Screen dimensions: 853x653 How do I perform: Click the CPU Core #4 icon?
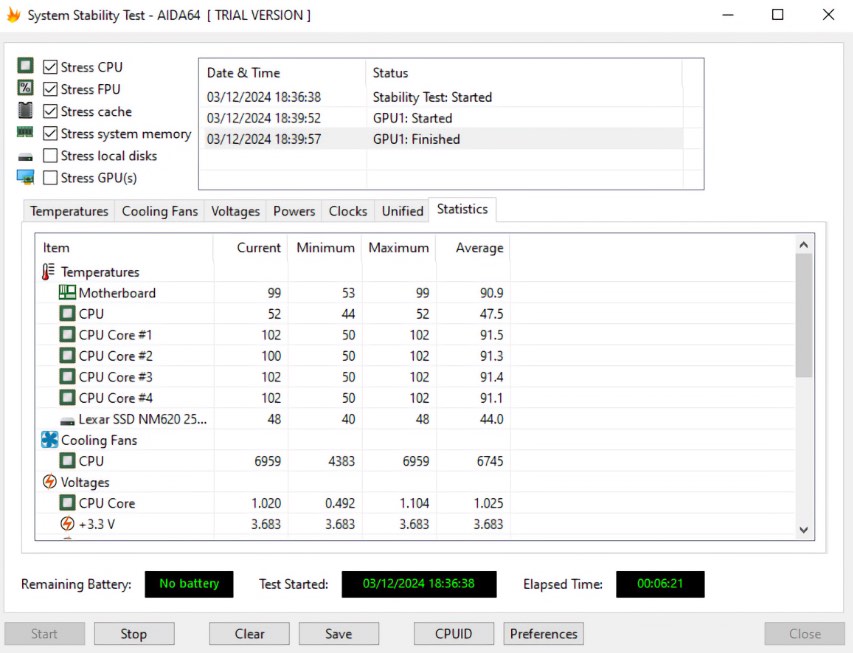pos(67,398)
